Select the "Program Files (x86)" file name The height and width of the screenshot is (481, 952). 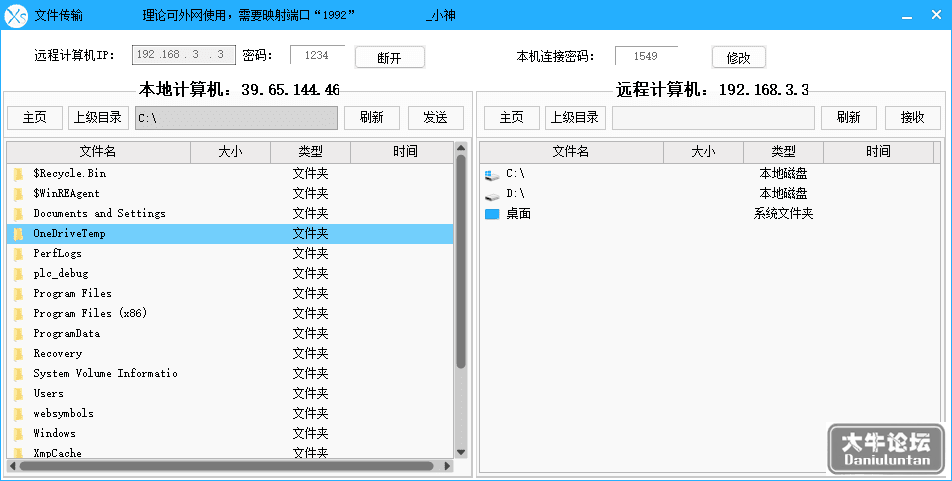(90, 313)
